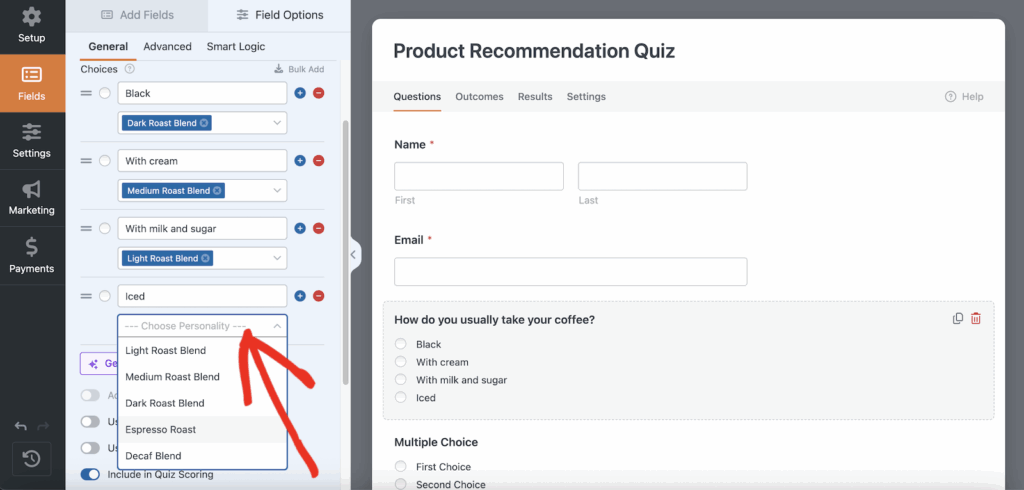Select the Black radio option in preview

401,345
